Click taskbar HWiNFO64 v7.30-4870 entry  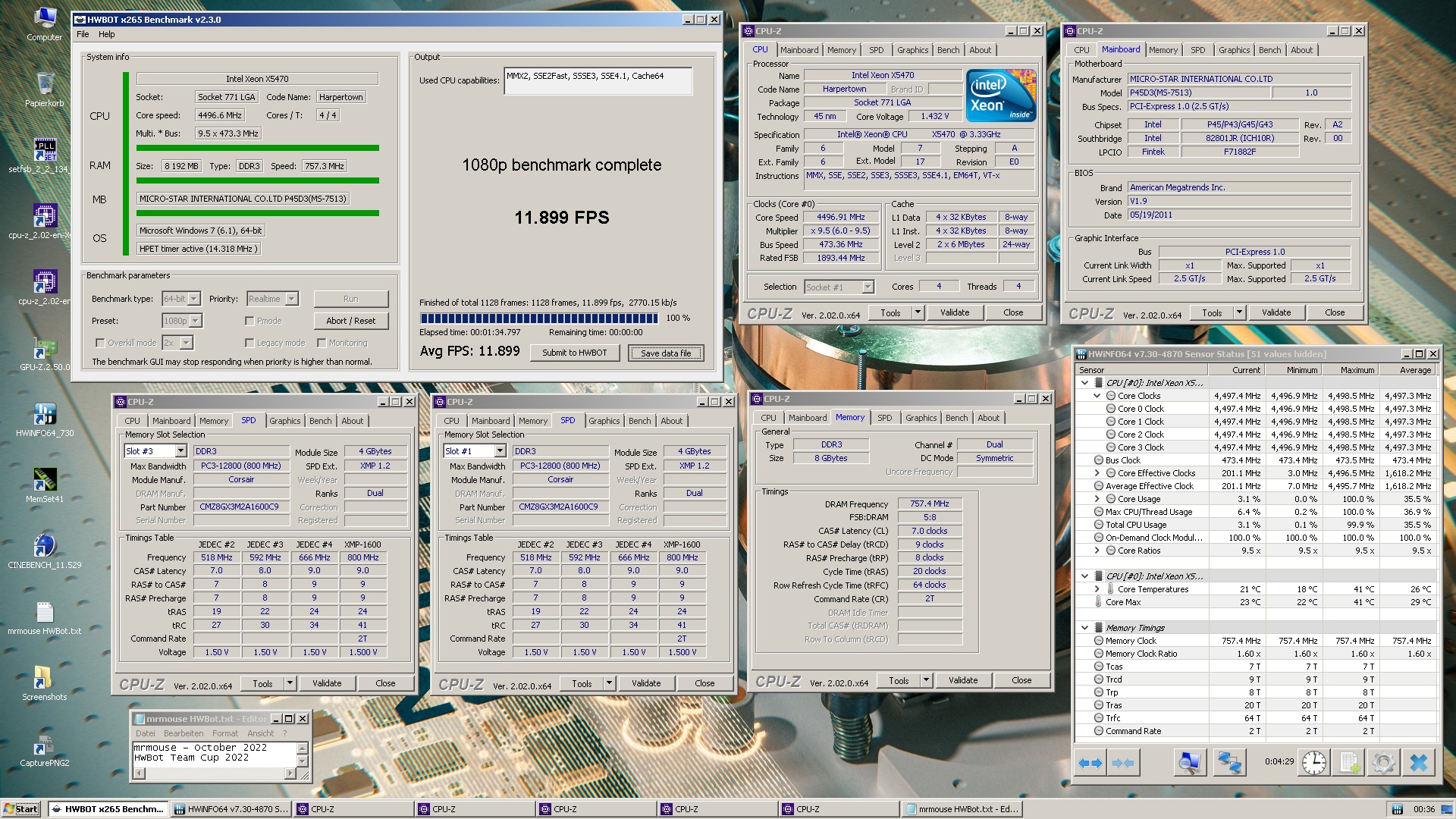tap(231, 809)
